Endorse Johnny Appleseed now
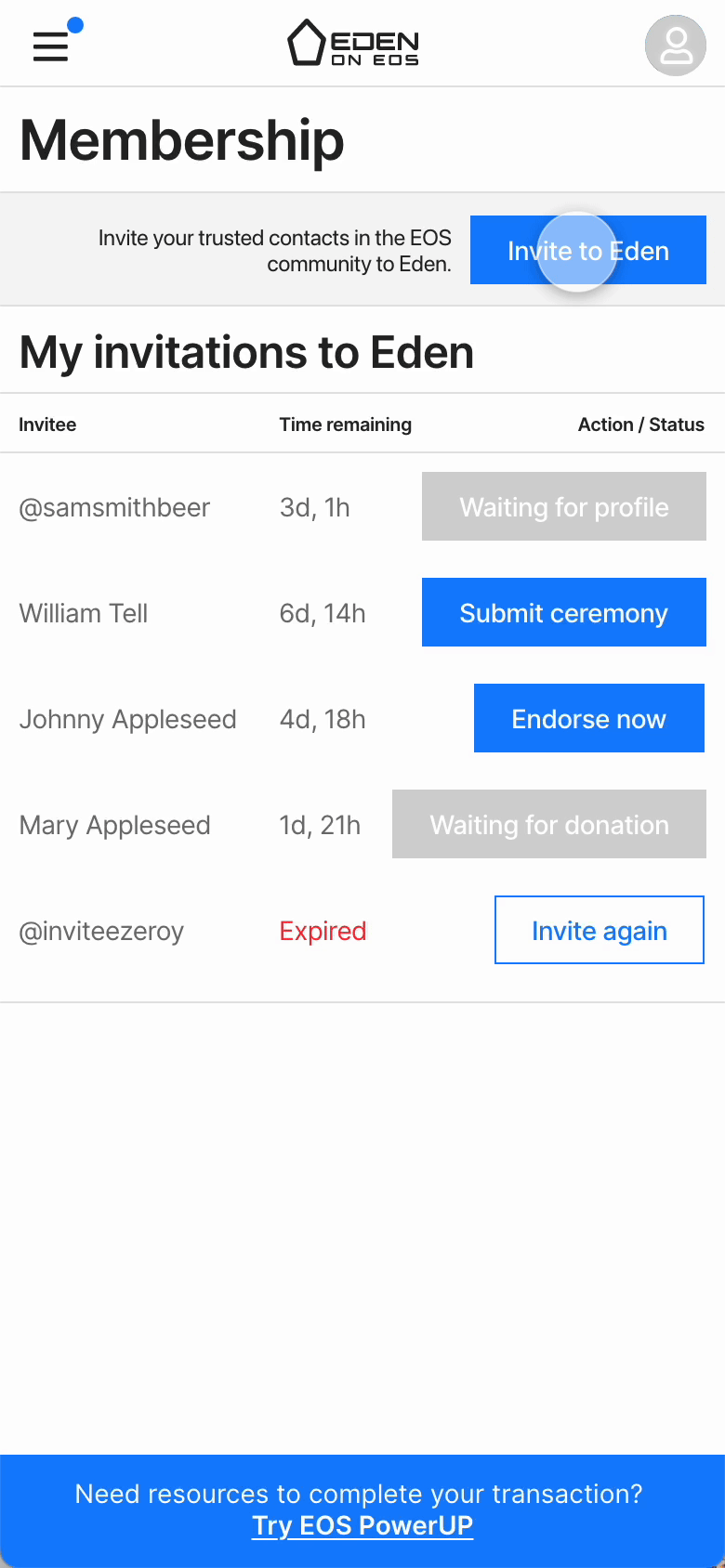This screenshot has height=1568, width=725. (x=588, y=718)
